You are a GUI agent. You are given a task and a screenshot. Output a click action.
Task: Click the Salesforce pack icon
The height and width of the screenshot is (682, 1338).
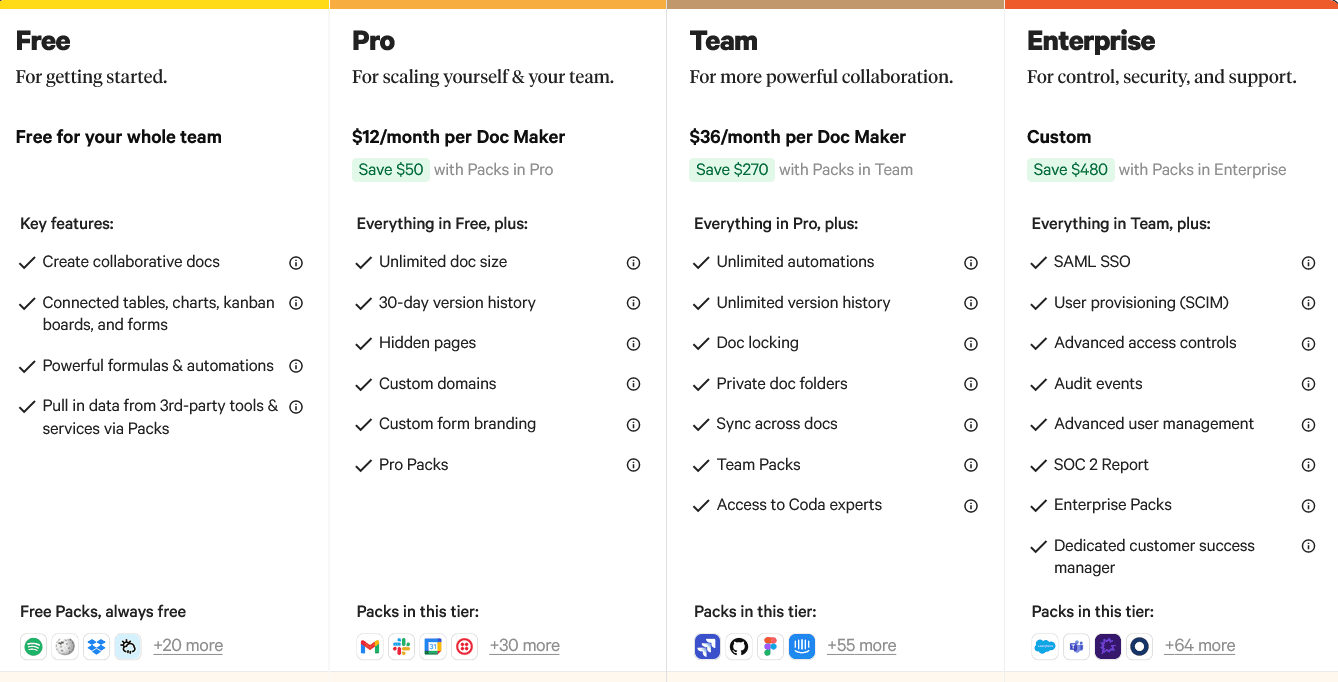[x=1044, y=647]
